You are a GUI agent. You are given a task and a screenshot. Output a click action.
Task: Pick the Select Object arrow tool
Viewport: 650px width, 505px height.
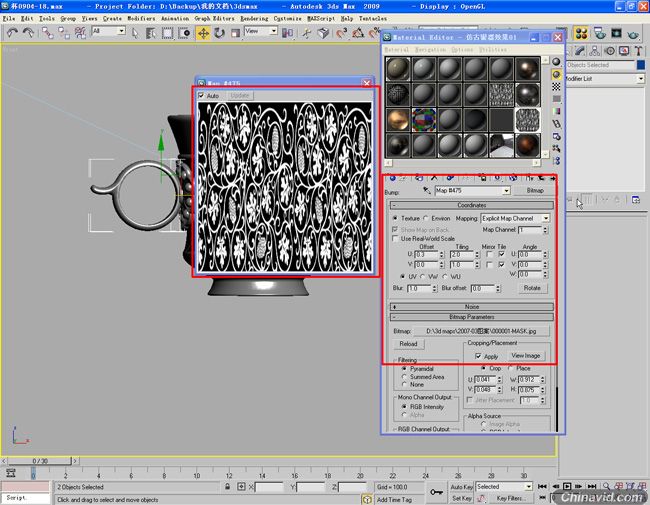135,33
